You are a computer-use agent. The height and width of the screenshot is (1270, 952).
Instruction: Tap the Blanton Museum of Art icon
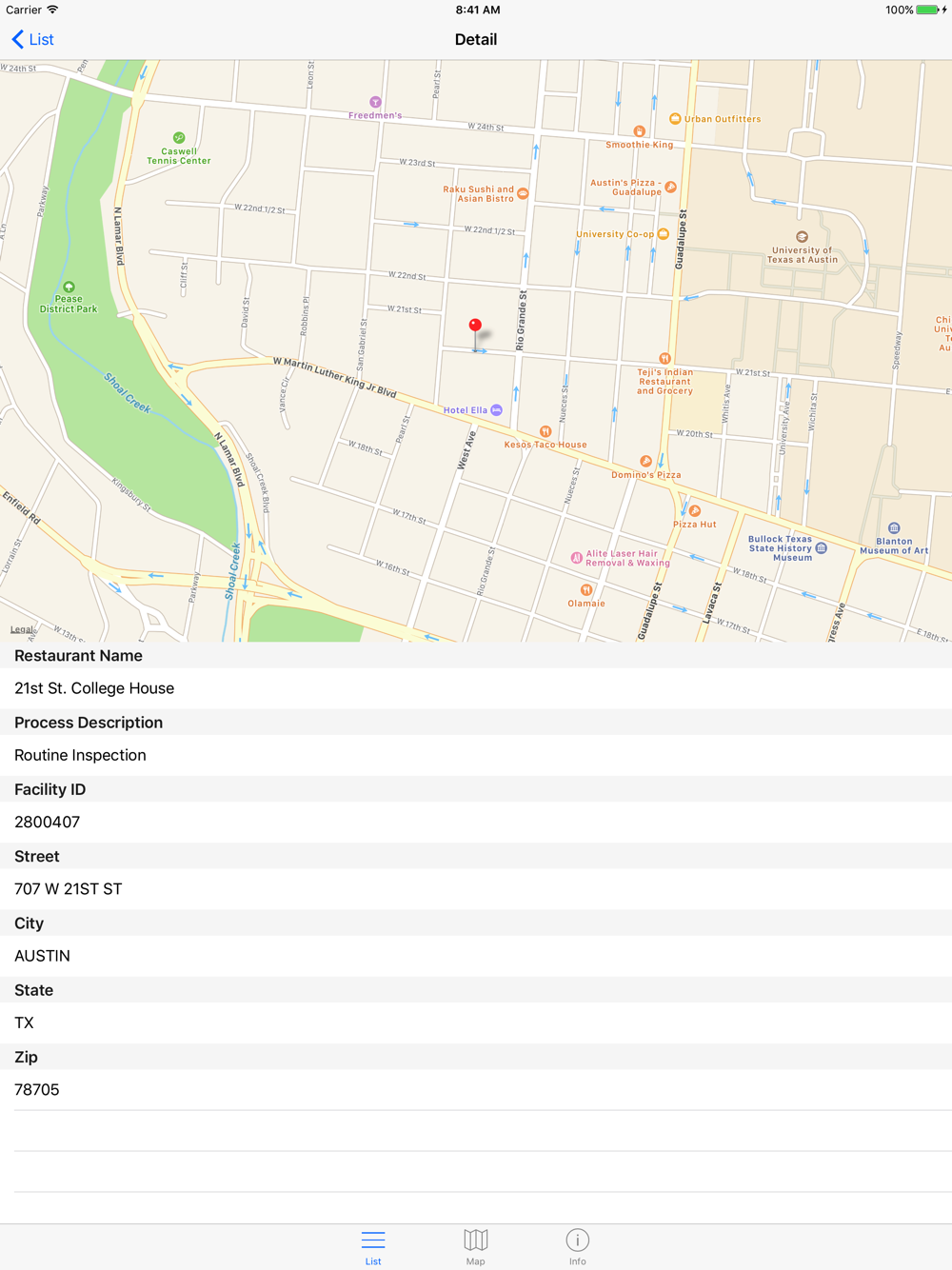tap(894, 528)
